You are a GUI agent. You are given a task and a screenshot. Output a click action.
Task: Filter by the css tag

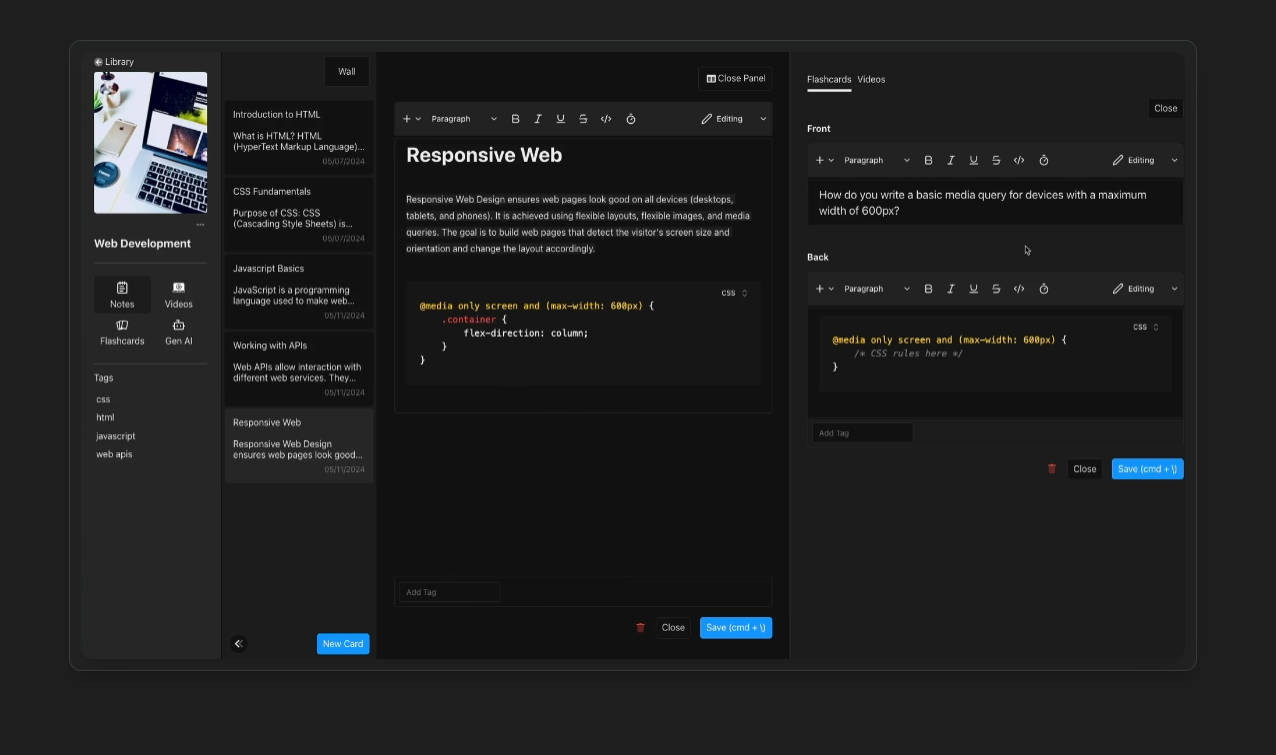103,399
